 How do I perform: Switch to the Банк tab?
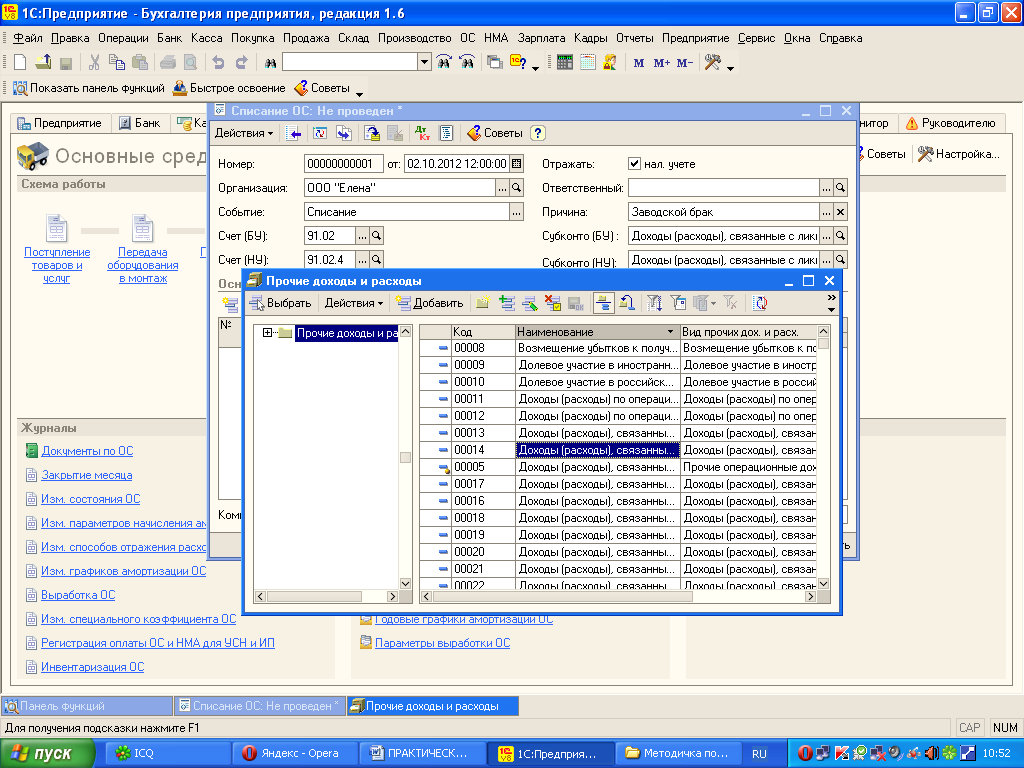pos(140,123)
